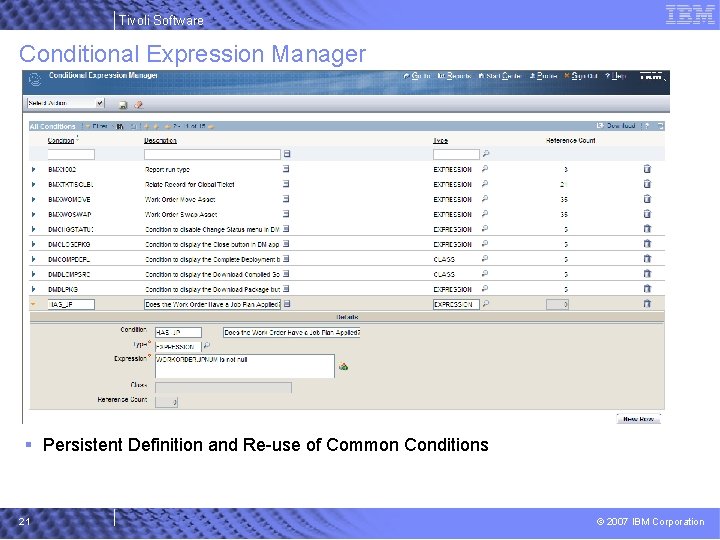The height and width of the screenshot is (540, 720).
Task: Click the New Row button
Action: click(638, 419)
